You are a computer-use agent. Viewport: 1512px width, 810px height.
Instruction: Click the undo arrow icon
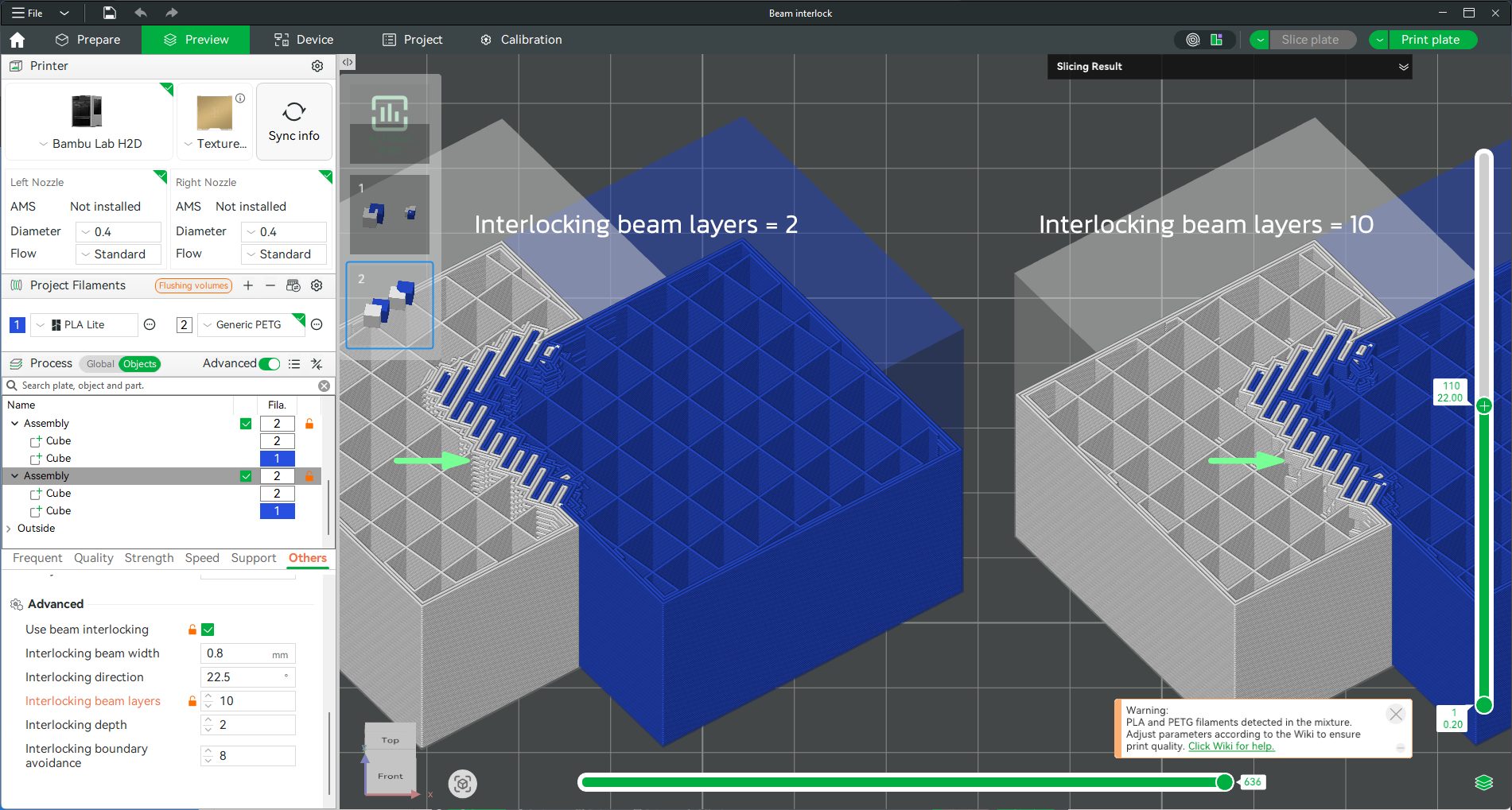pos(141,13)
